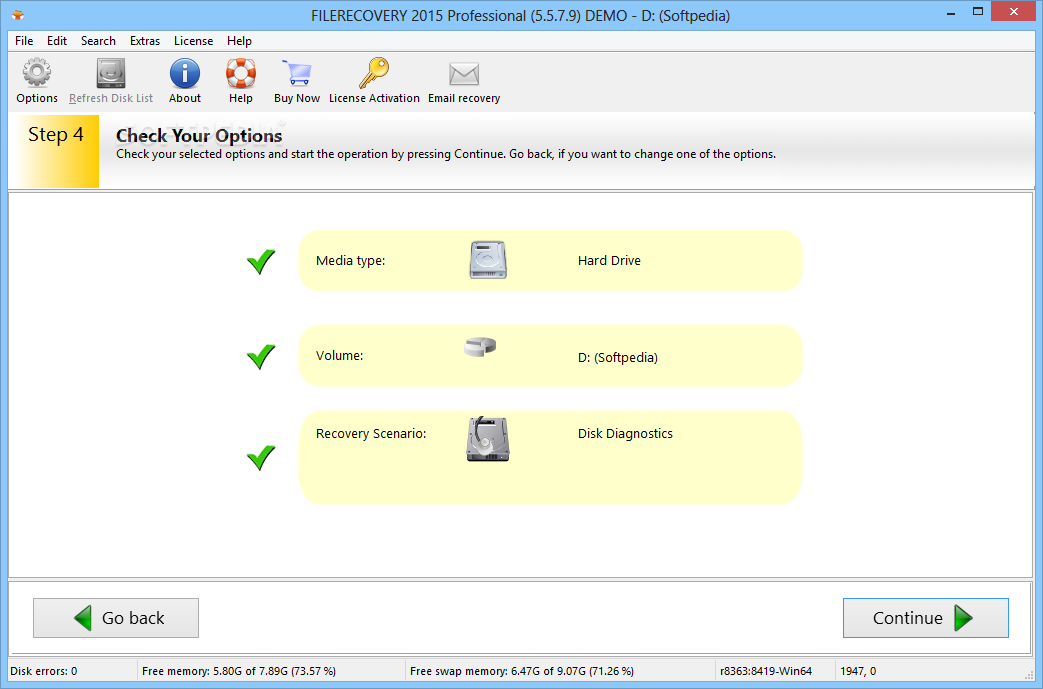1043x689 pixels.
Task: Click the Free memory status entry
Action: (239, 671)
